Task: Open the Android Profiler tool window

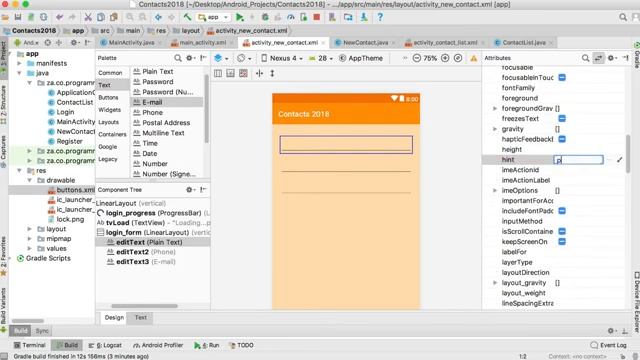Action: (x=158, y=345)
